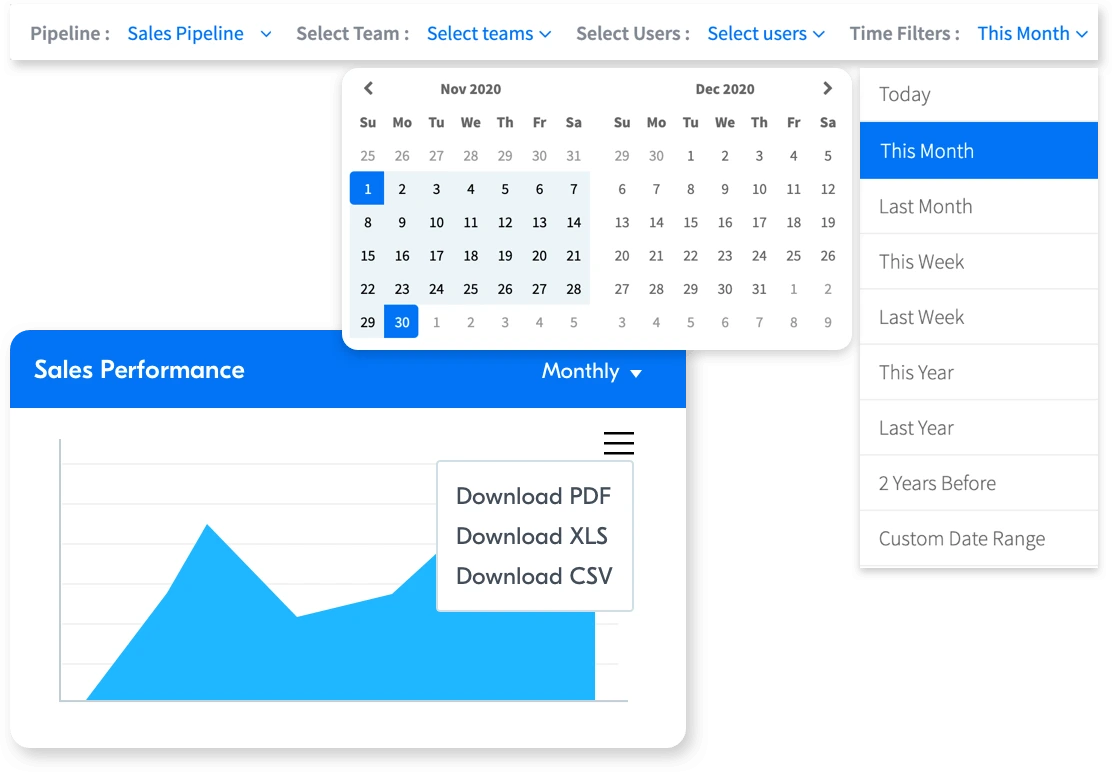Select December 25 in the calendar
The height and width of the screenshot is (772, 1112).
[x=794, y=255]
